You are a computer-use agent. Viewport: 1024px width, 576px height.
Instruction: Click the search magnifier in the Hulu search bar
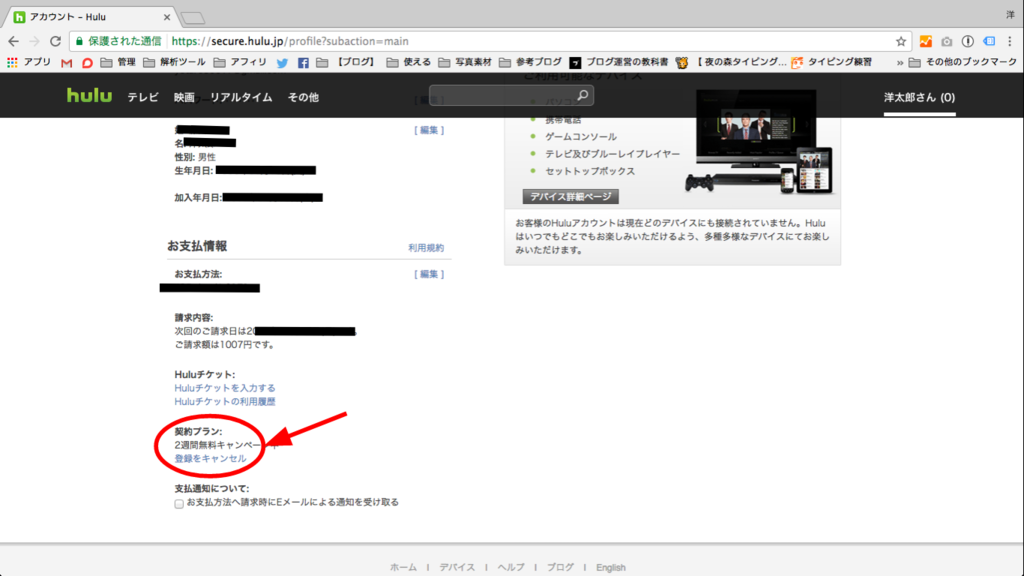[583, 94]
